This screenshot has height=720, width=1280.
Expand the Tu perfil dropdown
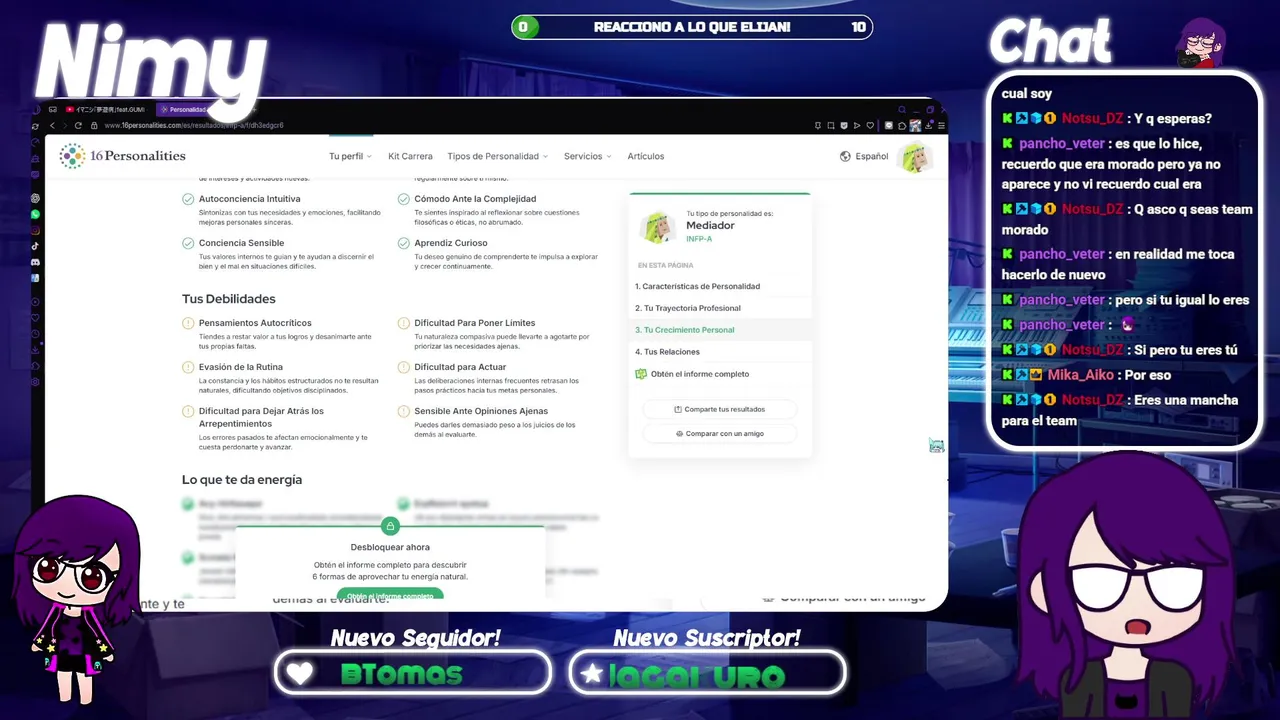[350, 156]
